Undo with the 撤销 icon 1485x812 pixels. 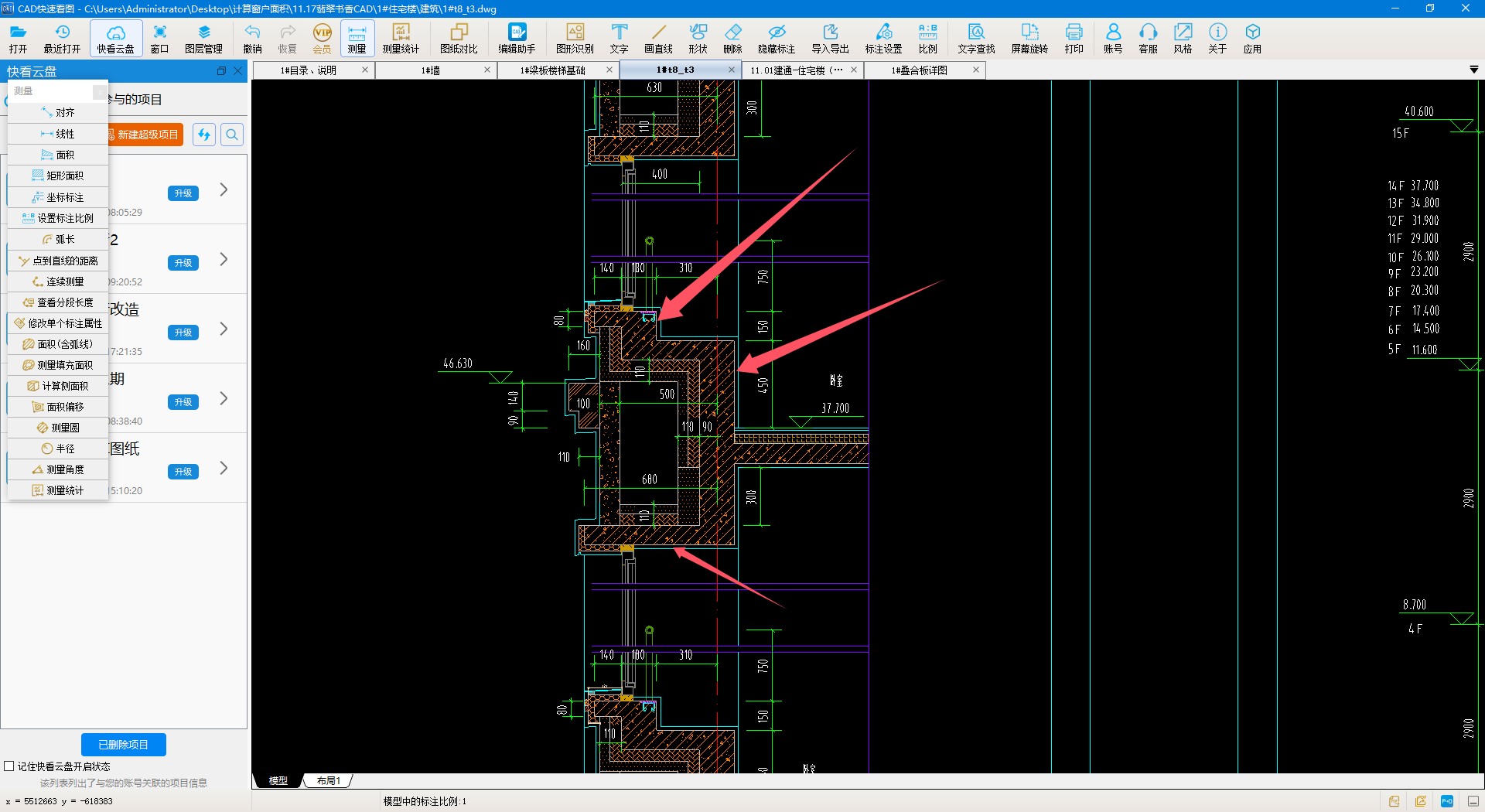[252, 38]
